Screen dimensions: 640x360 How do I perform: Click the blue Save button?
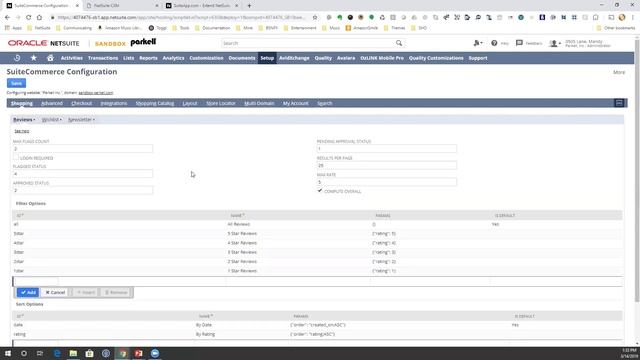click(x=16, y=83)
